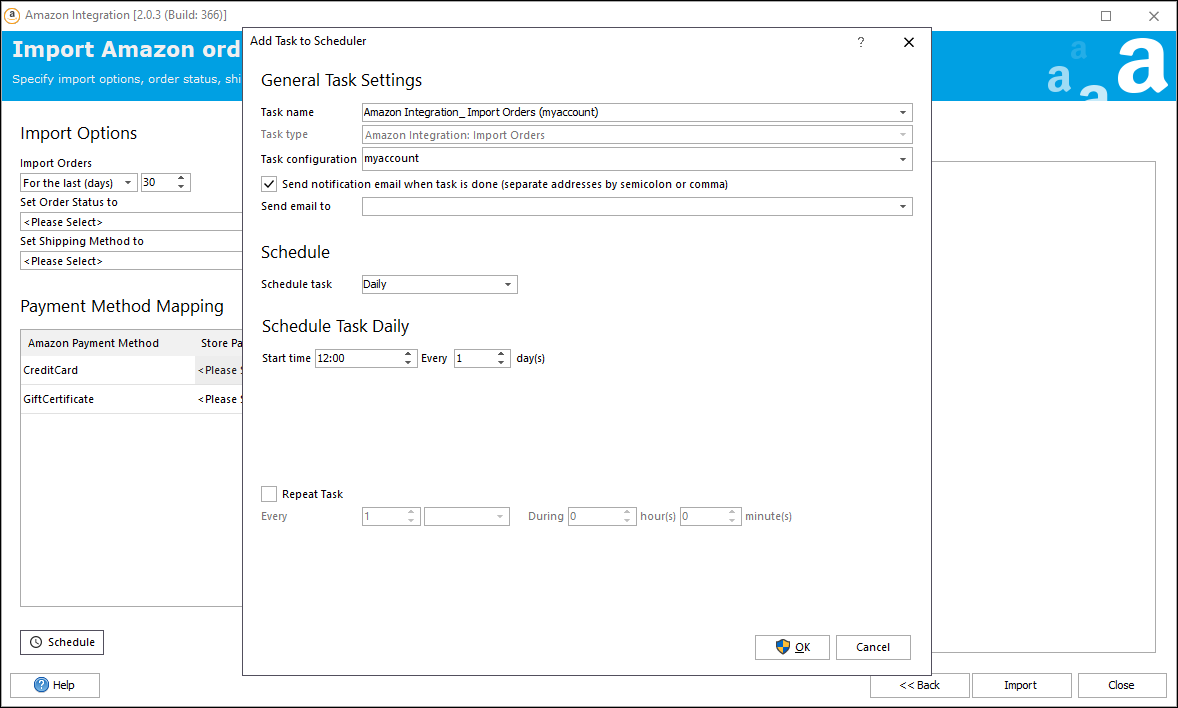1178x708 pixels.
Task: Open Set Order Status to dropdown
Action: point(131,222)
